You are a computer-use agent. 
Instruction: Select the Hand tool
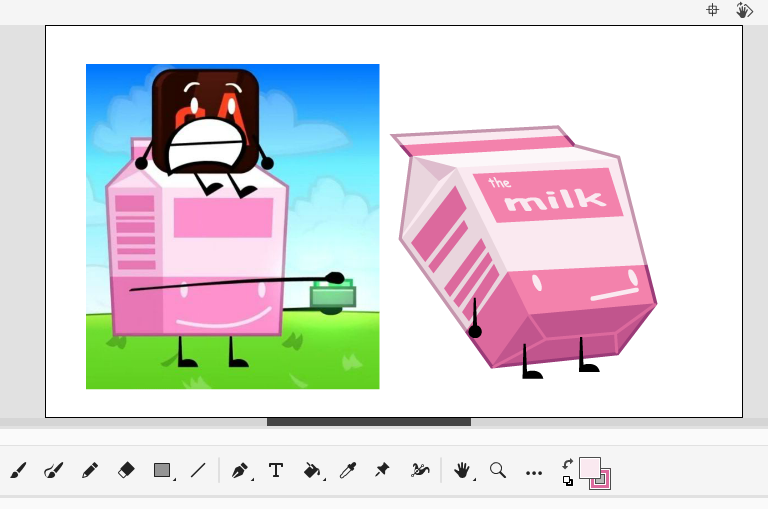461,470
